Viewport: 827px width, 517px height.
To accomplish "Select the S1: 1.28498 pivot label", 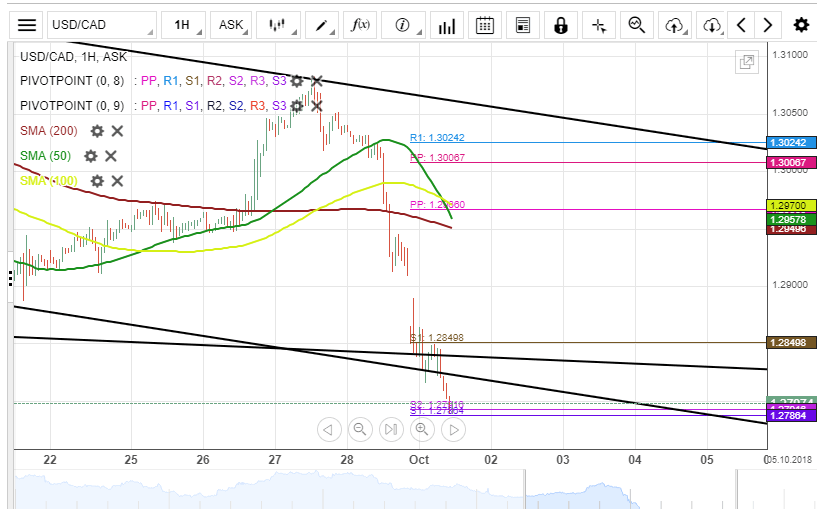I will pyautogui.click(x=437, y=338).
